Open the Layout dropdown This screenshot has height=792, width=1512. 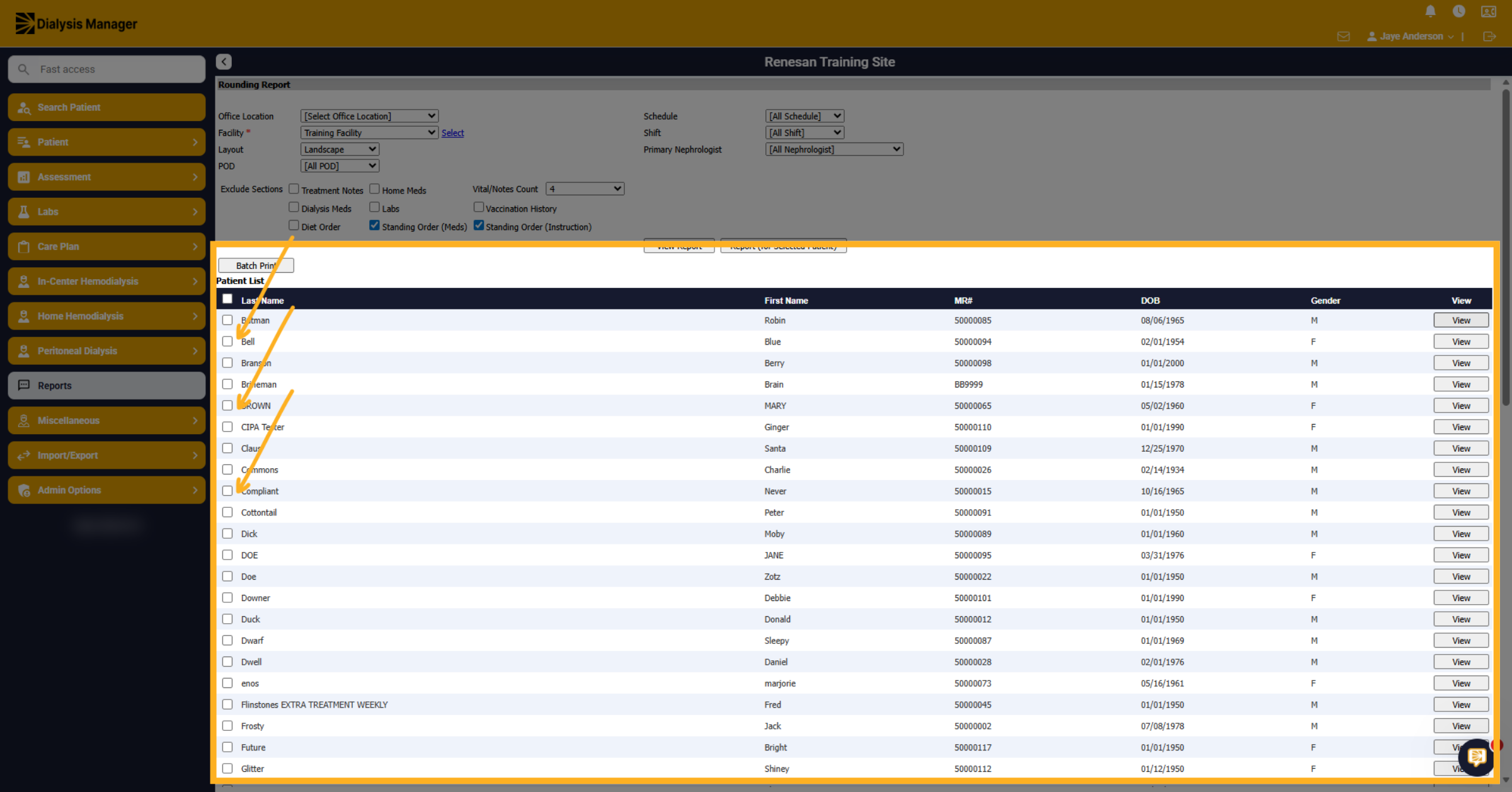pos(340,149)
